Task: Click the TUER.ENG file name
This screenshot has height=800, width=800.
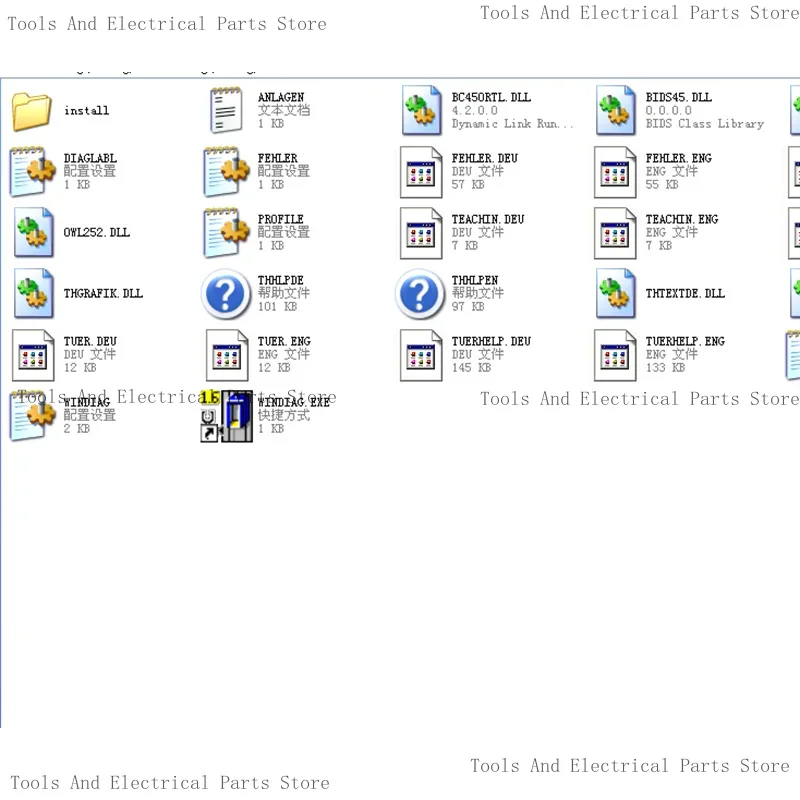Action: coord(284,341)
